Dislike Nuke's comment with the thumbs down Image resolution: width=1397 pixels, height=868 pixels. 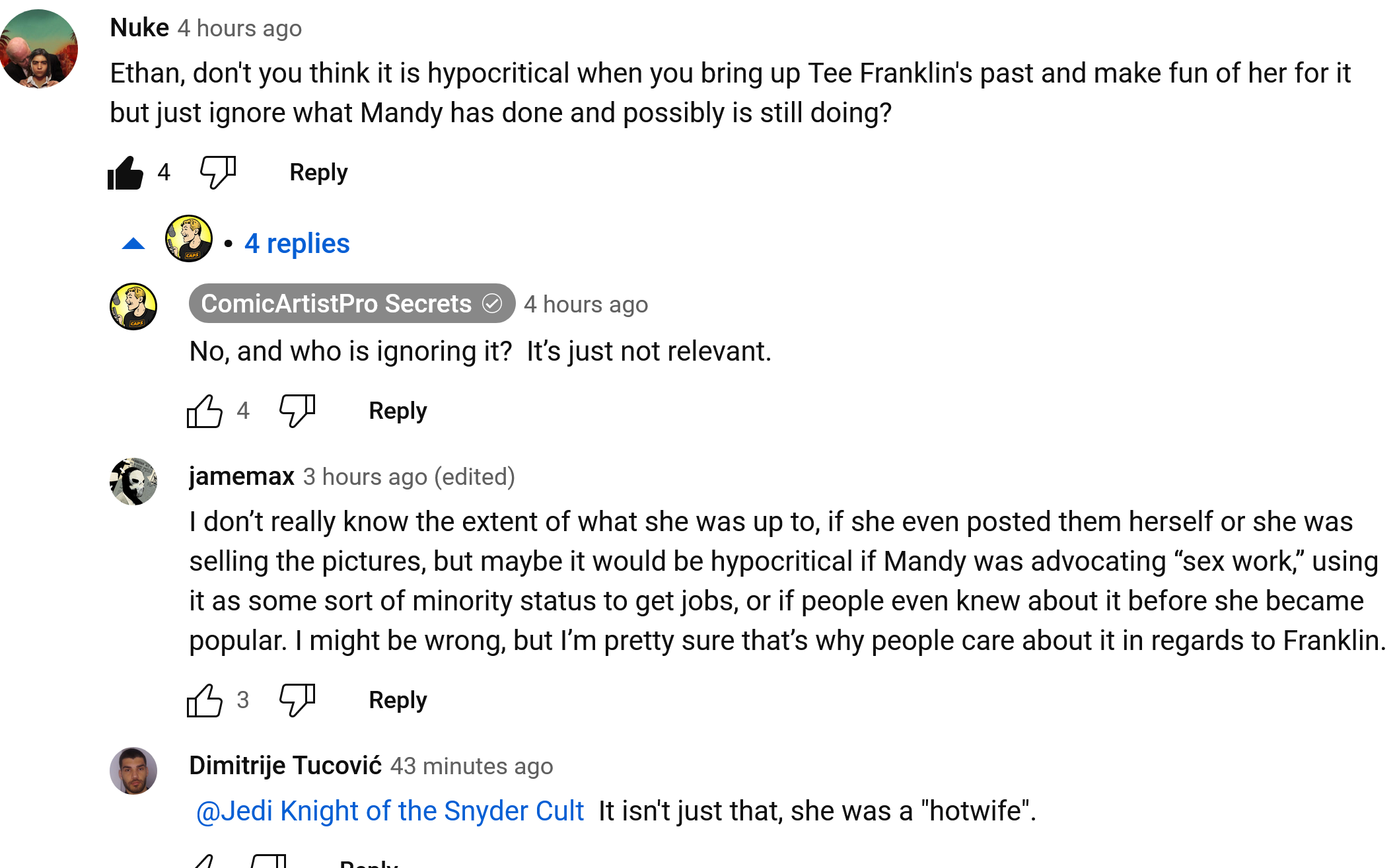pyautogui.click(x=218, y=173)
